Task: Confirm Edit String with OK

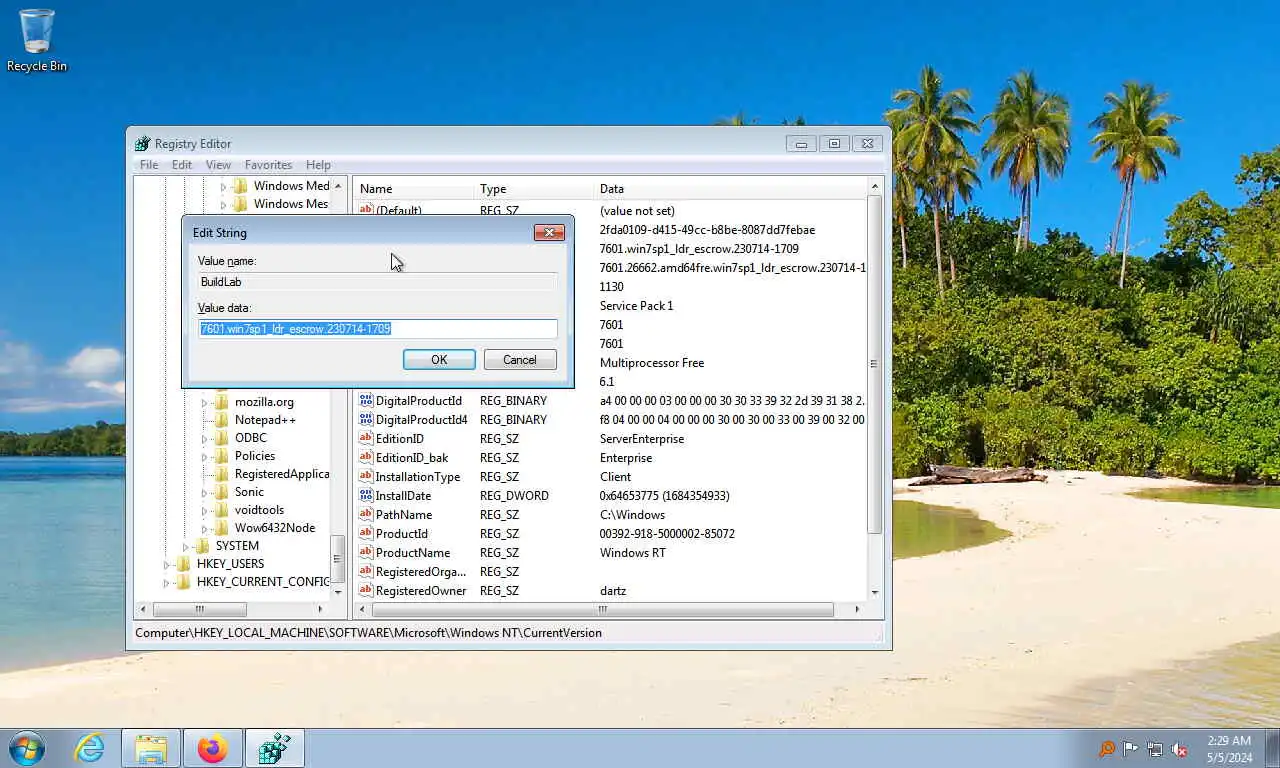Action: tap(439, 360)
